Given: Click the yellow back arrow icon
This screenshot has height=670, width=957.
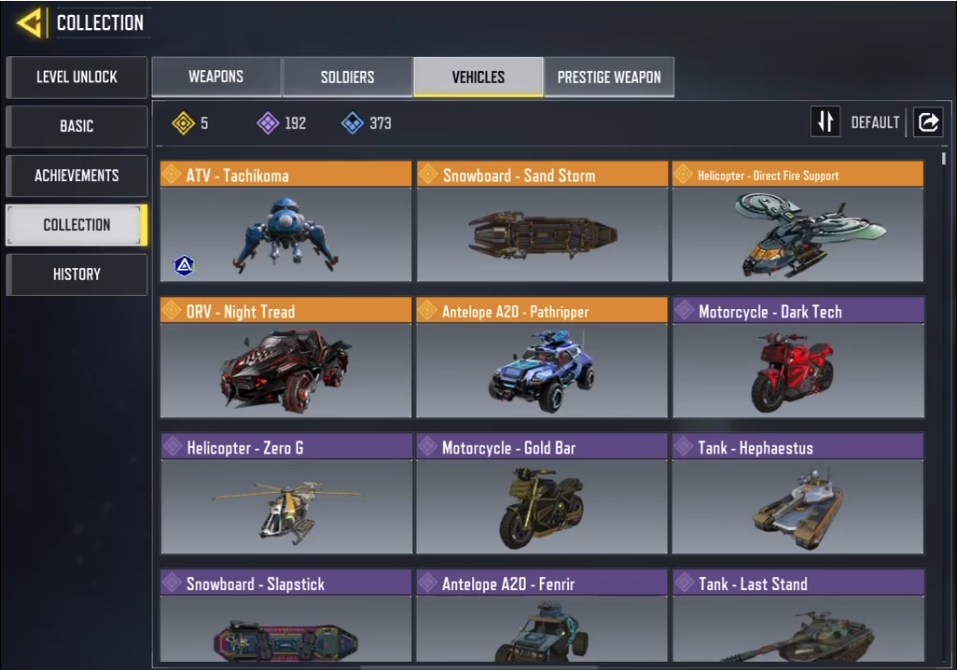Looking at the screenshot, I should (29, 23).
